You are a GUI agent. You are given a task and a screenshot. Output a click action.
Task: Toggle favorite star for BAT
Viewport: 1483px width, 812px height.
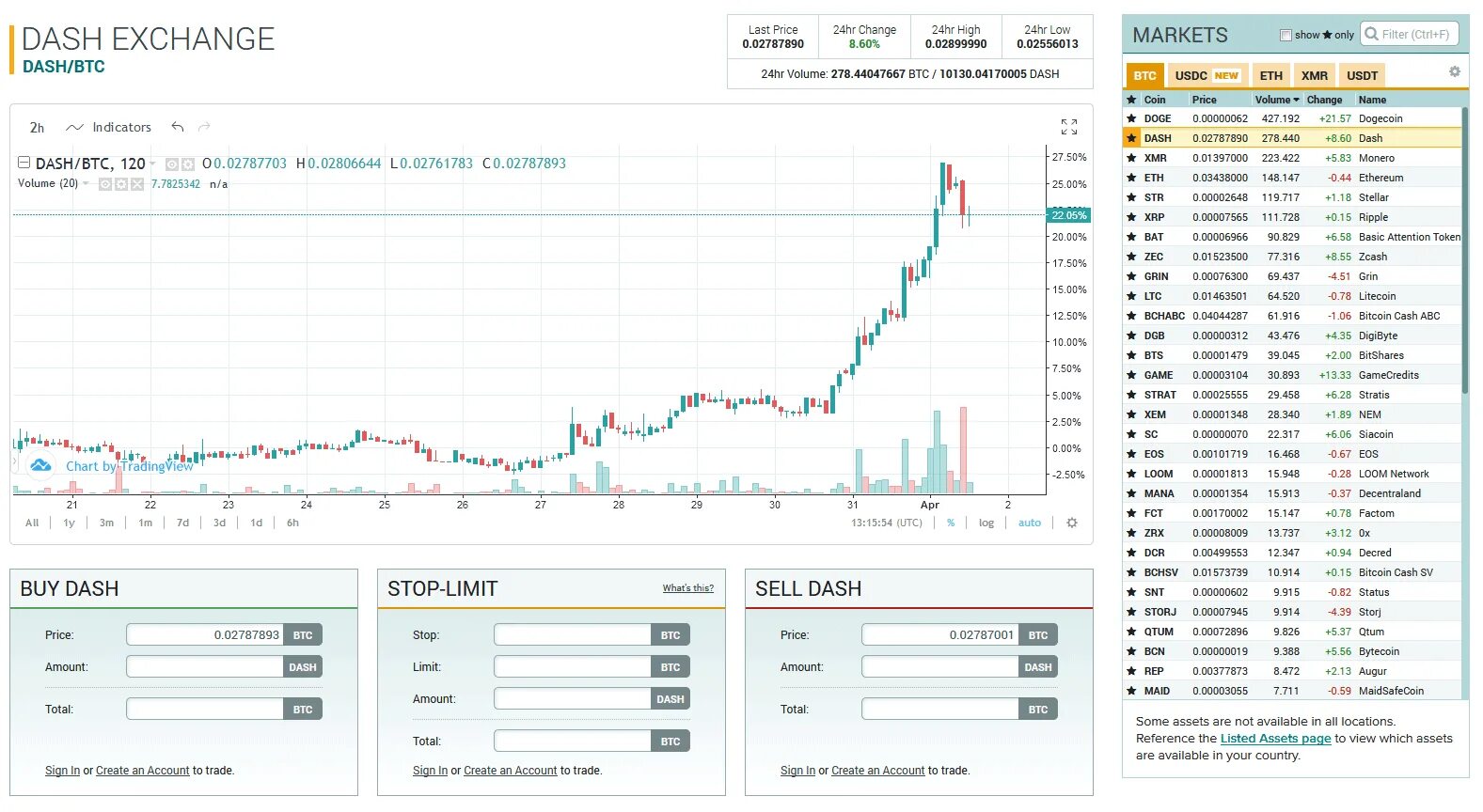click(1132, 237)
